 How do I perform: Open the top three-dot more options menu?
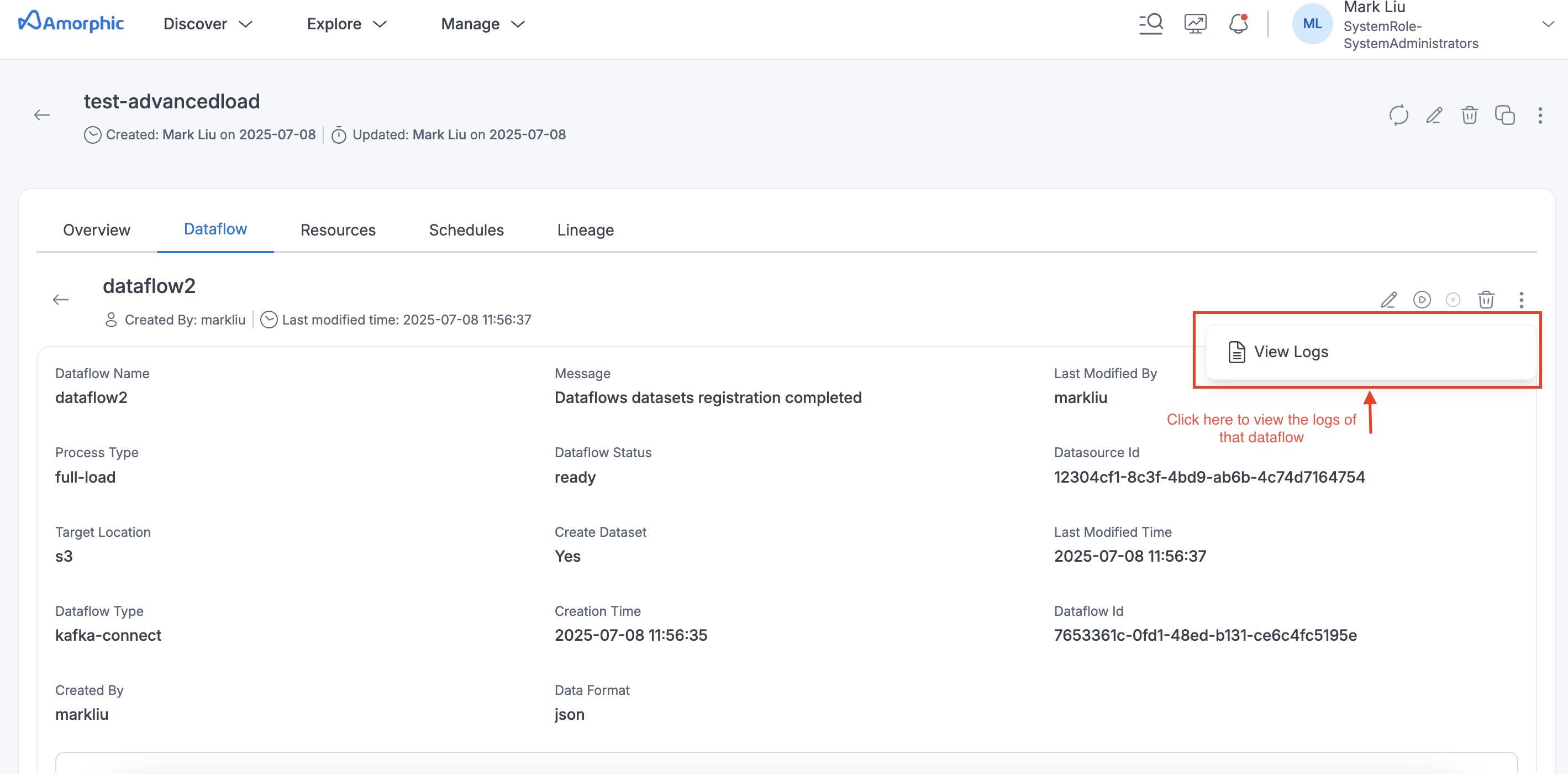[x=1540, y=115]
